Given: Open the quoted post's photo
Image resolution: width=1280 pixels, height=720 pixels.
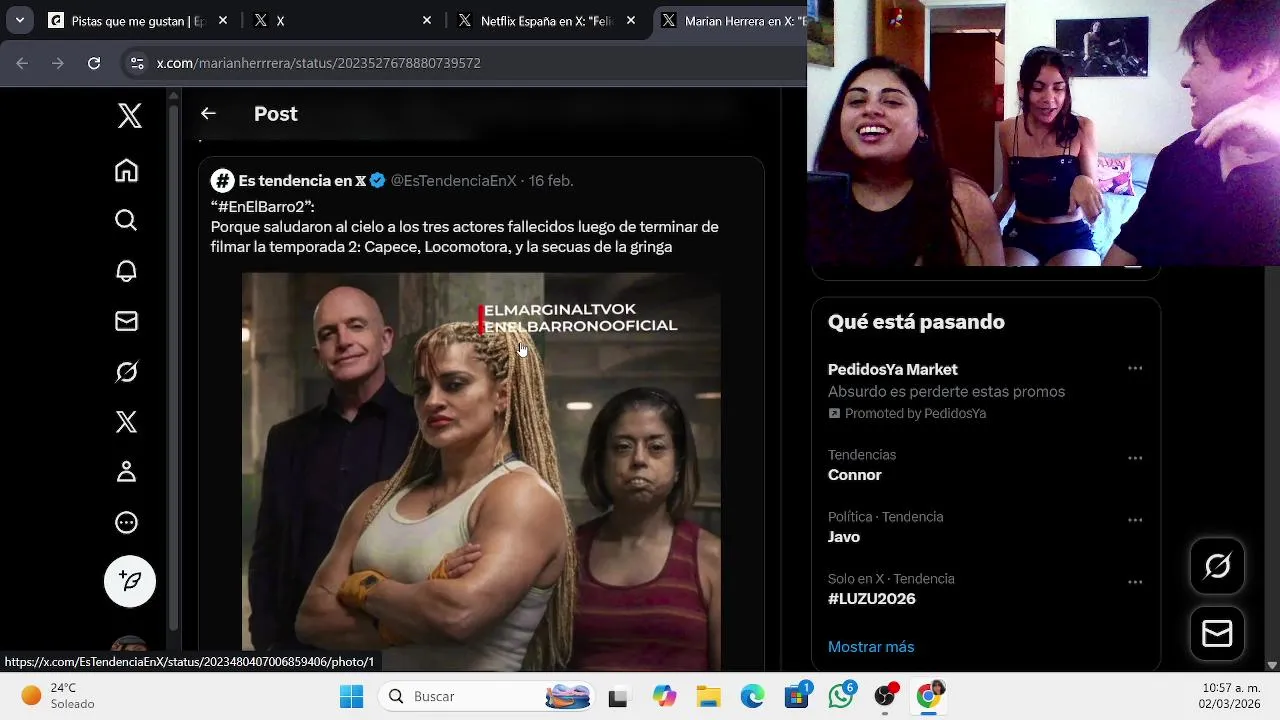Looking at the screenshot, I should pyautogui.click(x=481, y=471).
